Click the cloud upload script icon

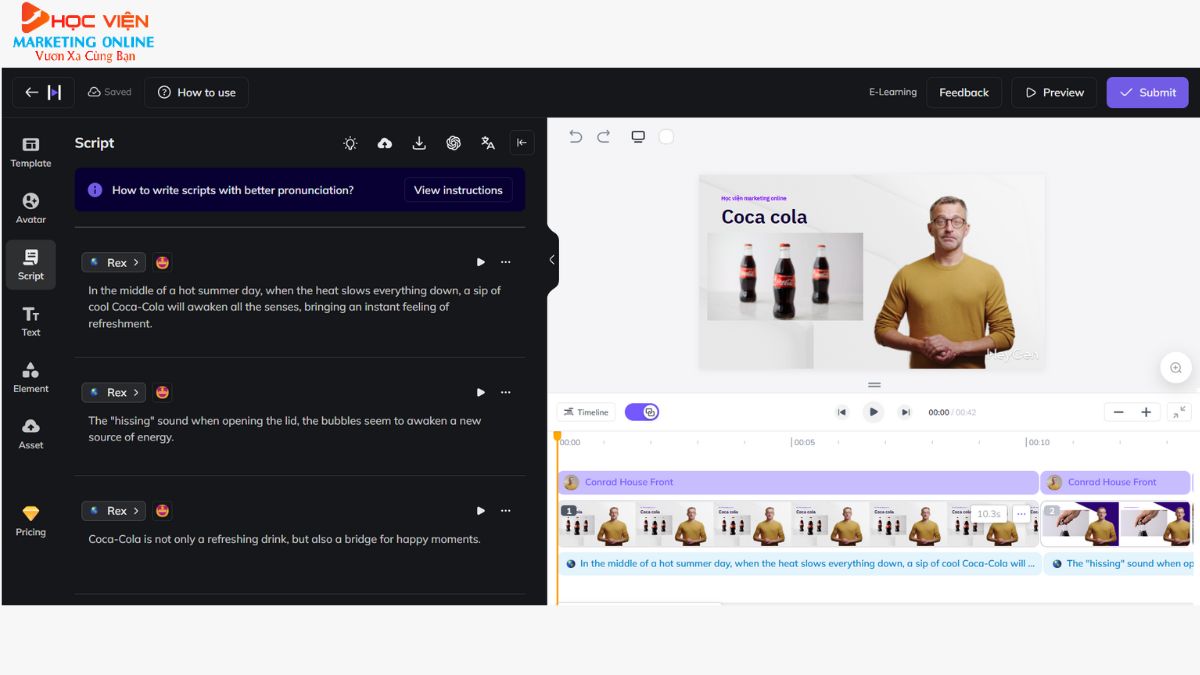coord(384,143)
